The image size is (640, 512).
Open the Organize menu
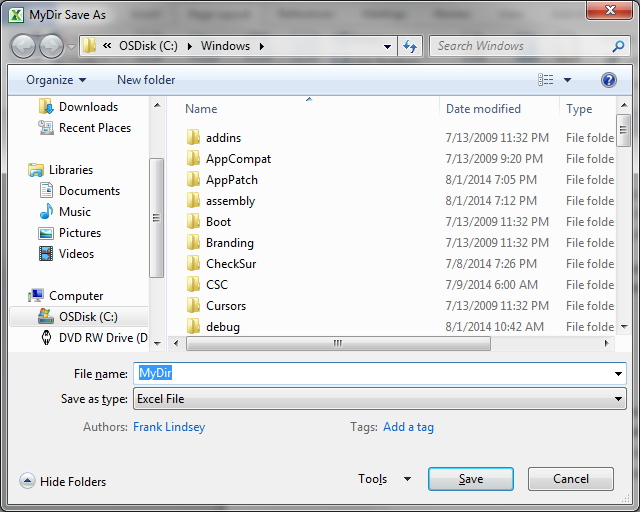pyautogui.click(x=56, y=80)
